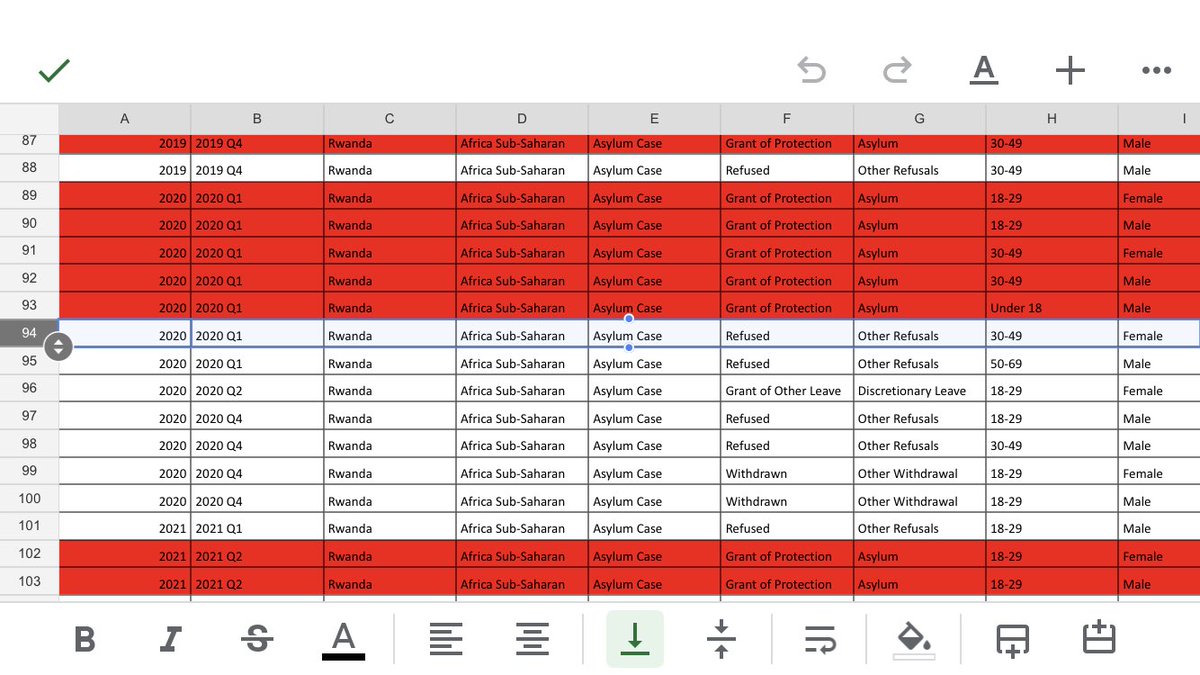Viewport: 1200px width, 675px height.
Task: Select 'Other Withdrawal' cell in row 100
Action: (x=920, y=500)
